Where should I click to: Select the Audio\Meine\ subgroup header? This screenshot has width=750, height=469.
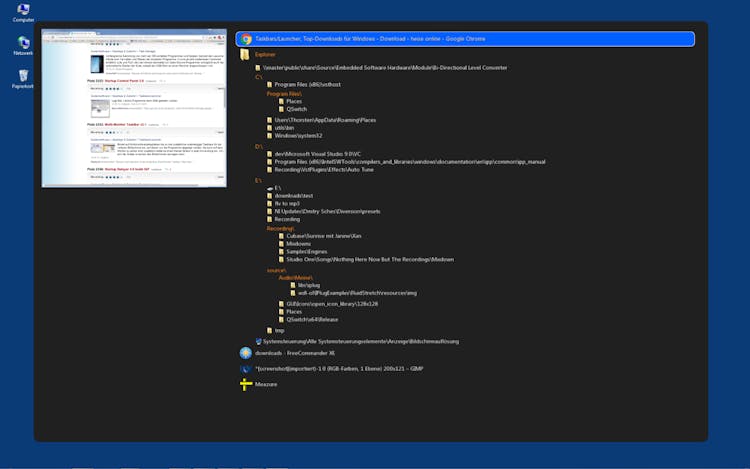[x=296, y=277]
